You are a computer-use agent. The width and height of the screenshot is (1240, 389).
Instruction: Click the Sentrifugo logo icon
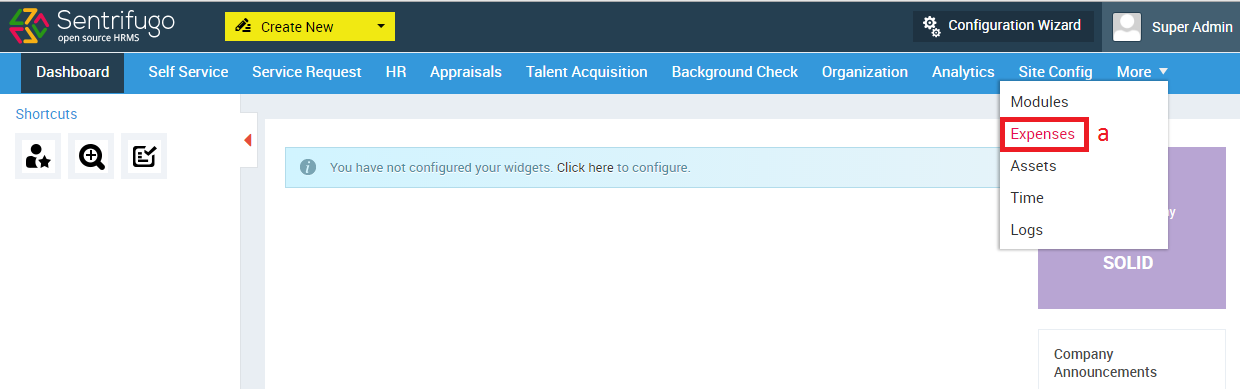[x=27, y=26]
